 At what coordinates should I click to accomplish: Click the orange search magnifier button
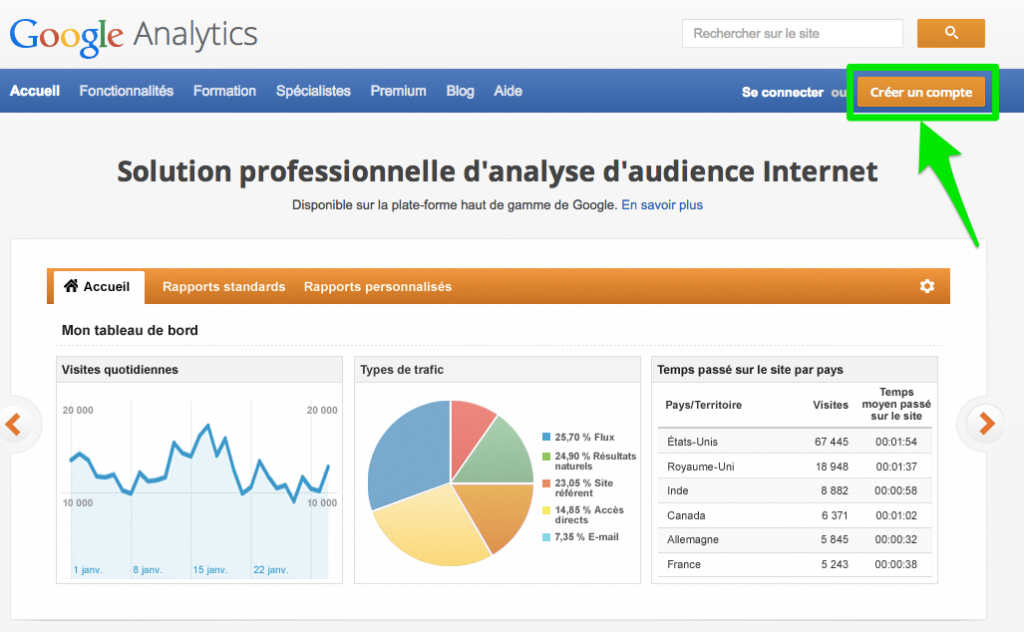point(950,33)
